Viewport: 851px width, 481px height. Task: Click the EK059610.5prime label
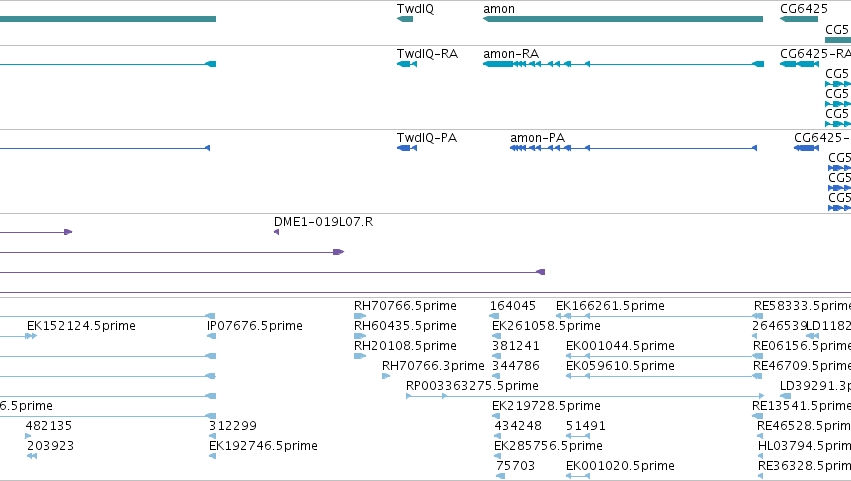pyautogui.click(x=620, y=366)
